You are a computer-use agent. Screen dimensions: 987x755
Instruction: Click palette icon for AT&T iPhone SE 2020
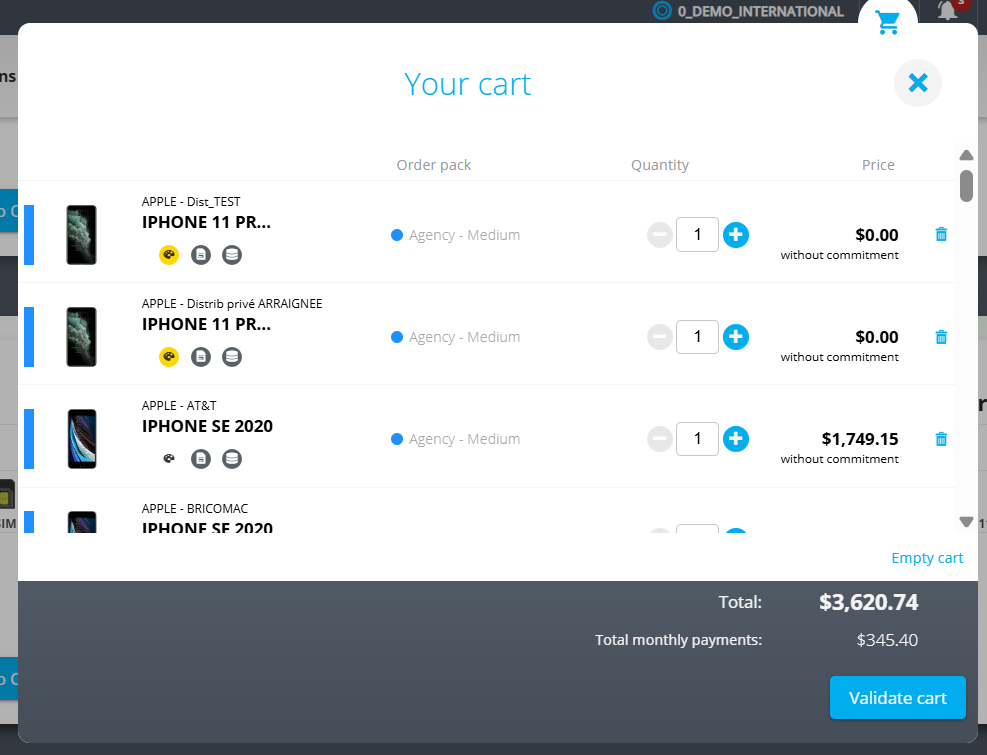pos(169,459)
